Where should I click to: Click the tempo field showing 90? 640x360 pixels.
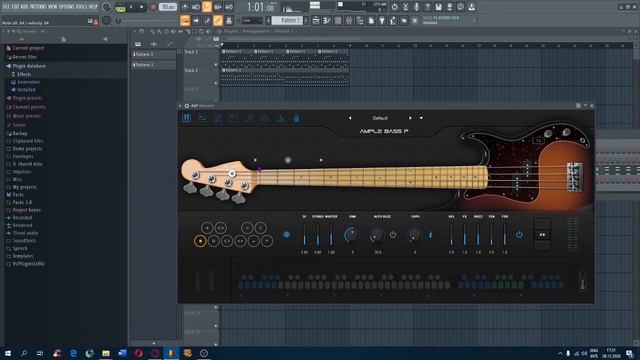click(168, 7)
